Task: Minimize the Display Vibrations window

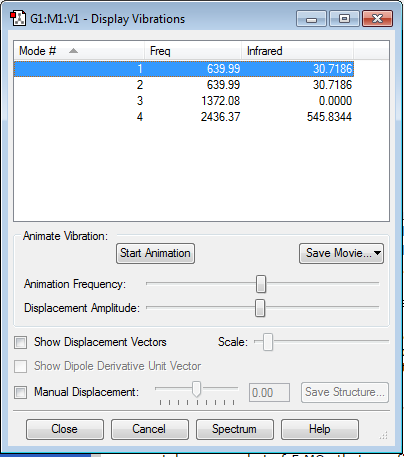Action: pyautogui.click(x=311, y=19)
